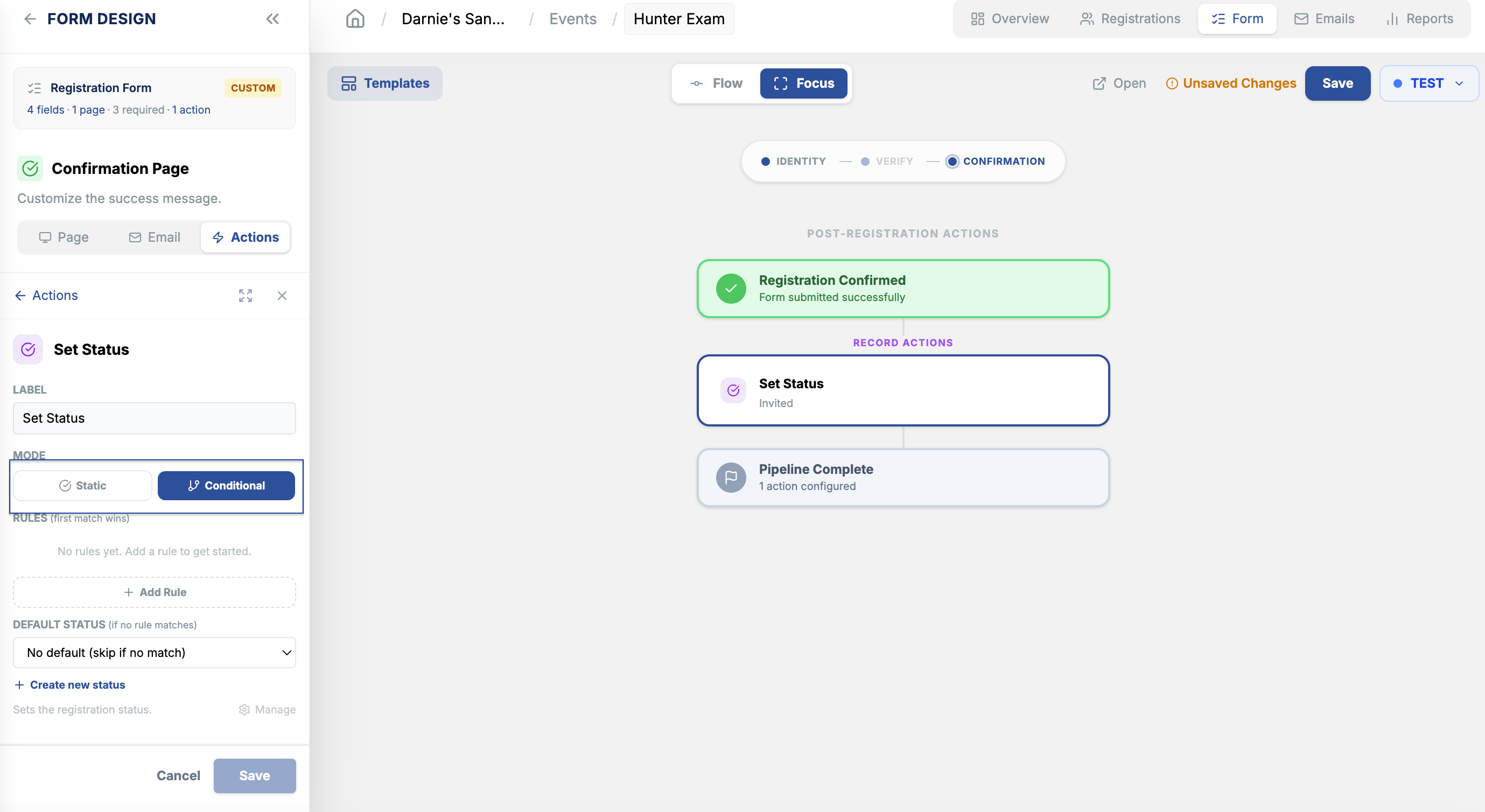This screenshot has width=1485, height=812.
Task: Click Create new status
Action: coord(69,684)
